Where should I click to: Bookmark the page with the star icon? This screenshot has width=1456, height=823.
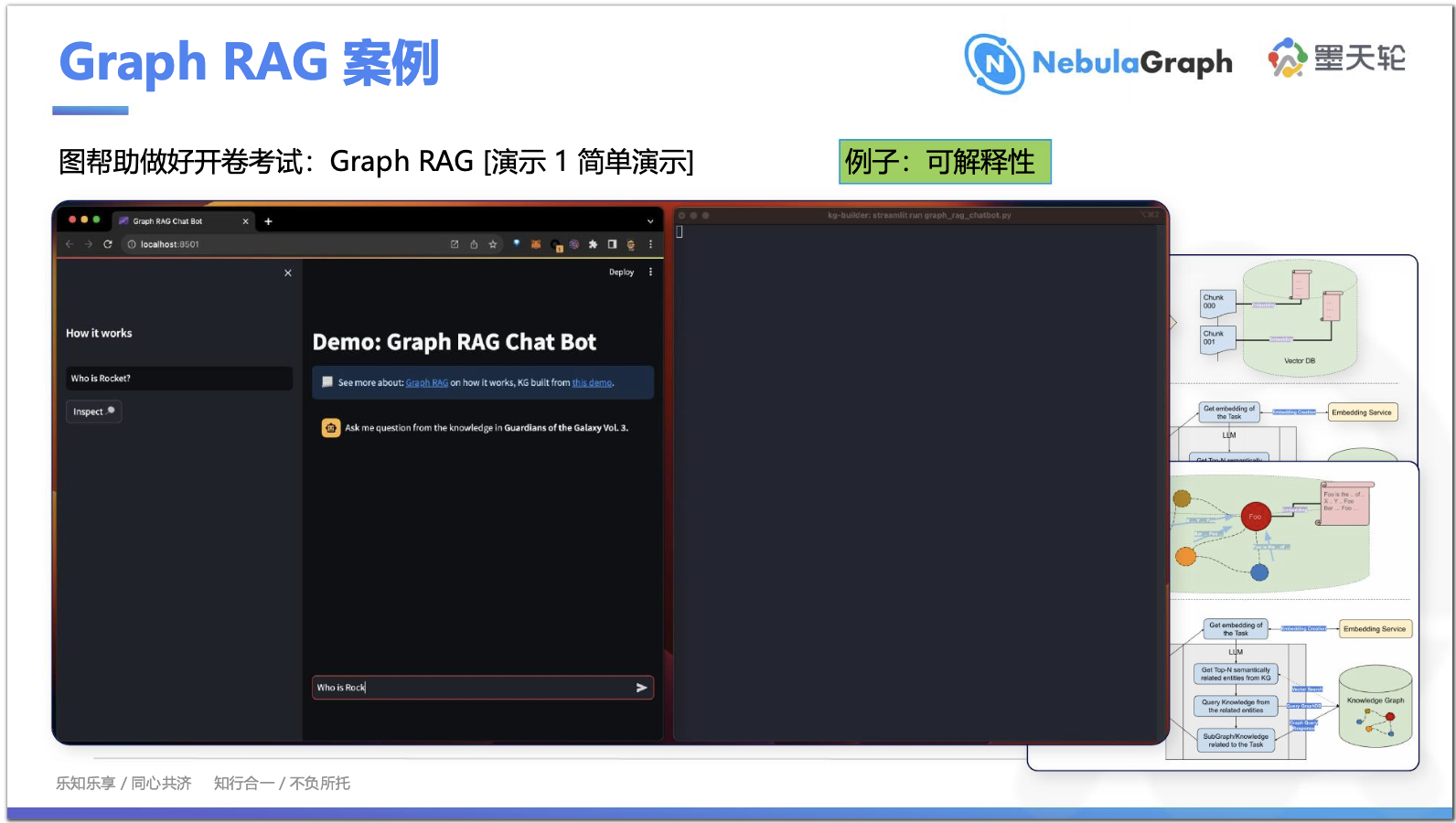pos(493,244)
